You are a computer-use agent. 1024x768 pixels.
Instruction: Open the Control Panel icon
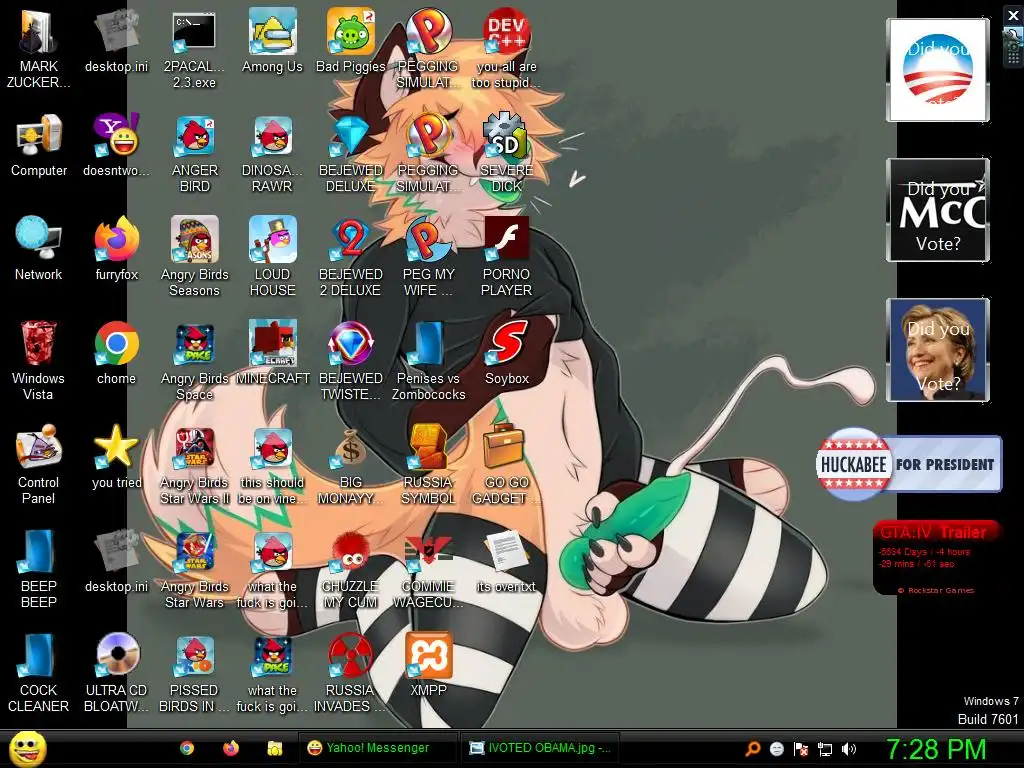coord(39,465)
